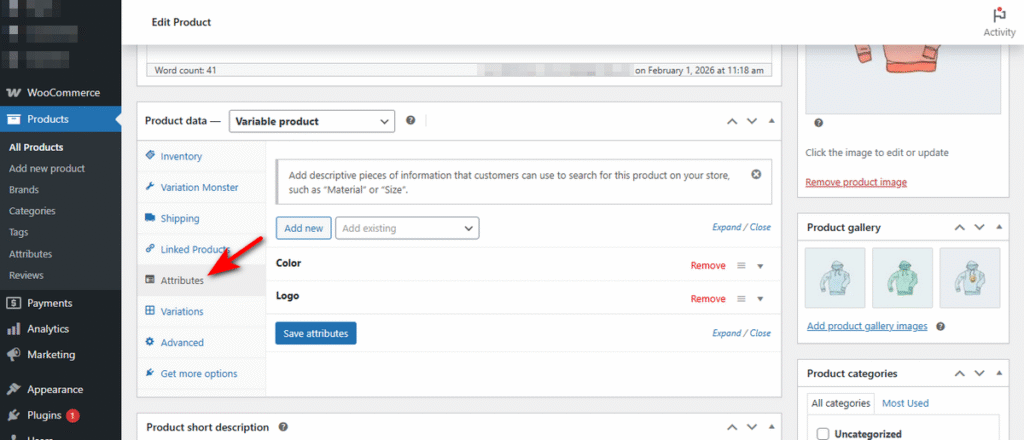Click Add product gallery images link
The width and height of the screenshot is (1024, 440).
click(867, 326)
